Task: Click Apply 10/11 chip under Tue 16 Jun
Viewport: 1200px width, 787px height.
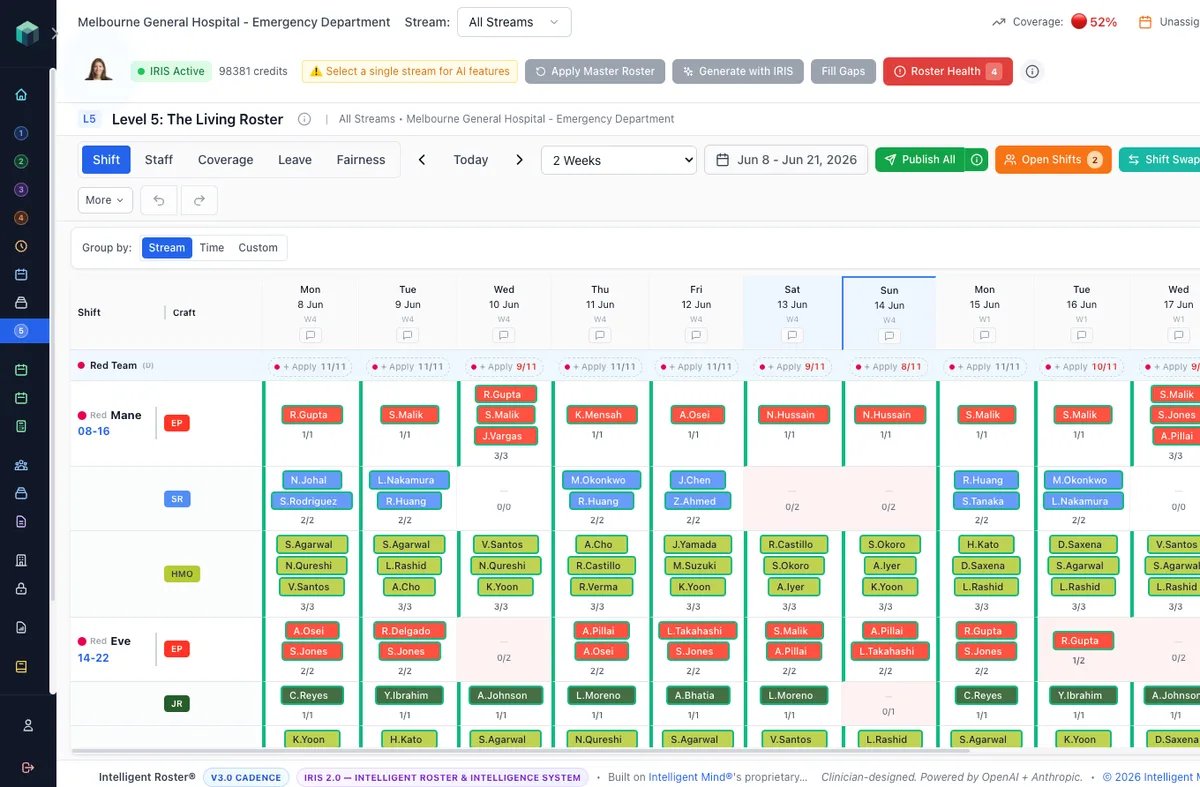Action: click(x=1082, y=366)
